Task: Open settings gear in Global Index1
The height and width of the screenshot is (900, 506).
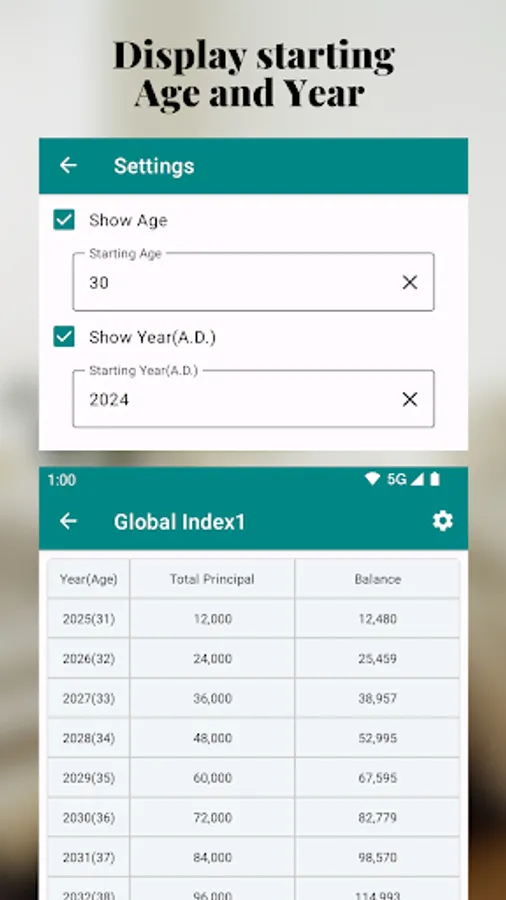Action: (x=442, y=521)
